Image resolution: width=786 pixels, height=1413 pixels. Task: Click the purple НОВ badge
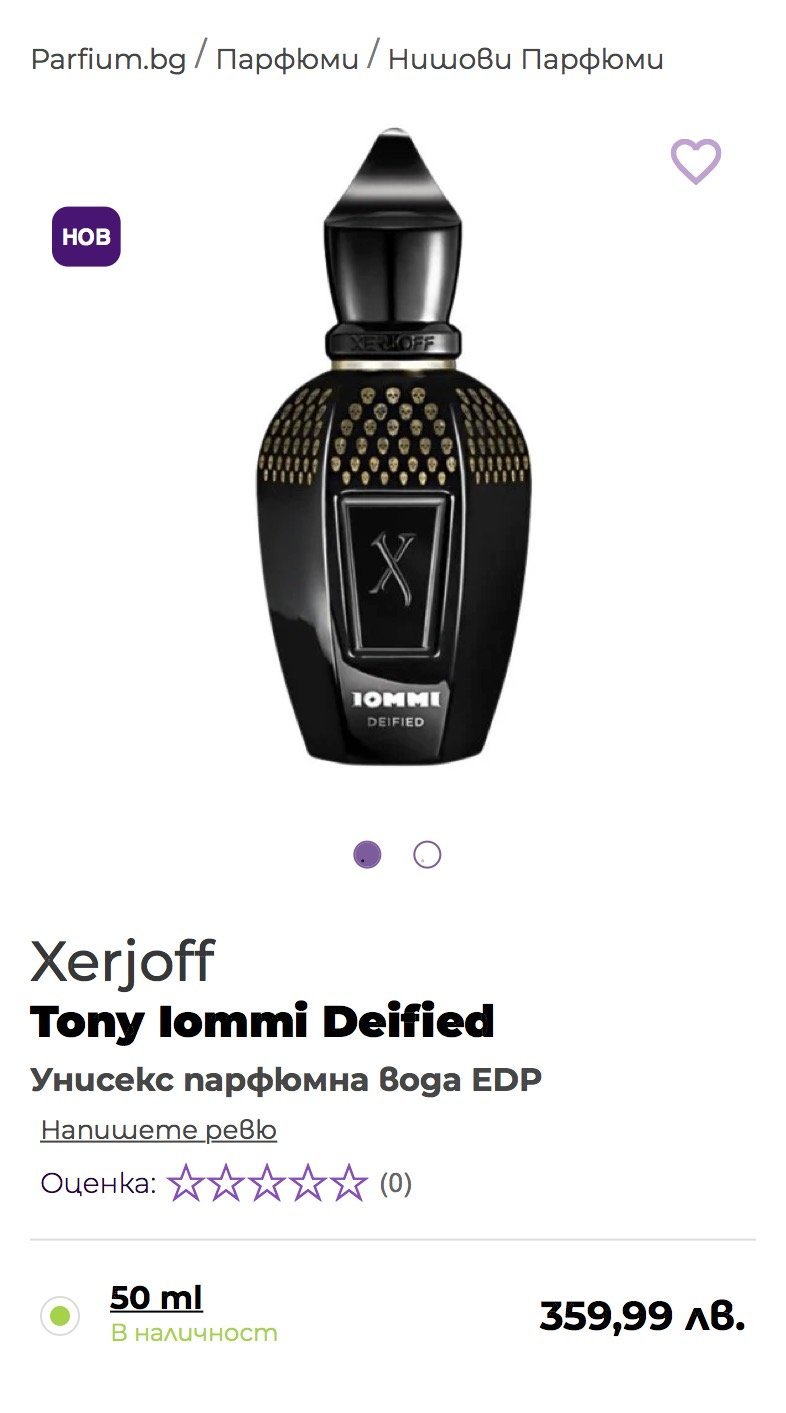86,237
